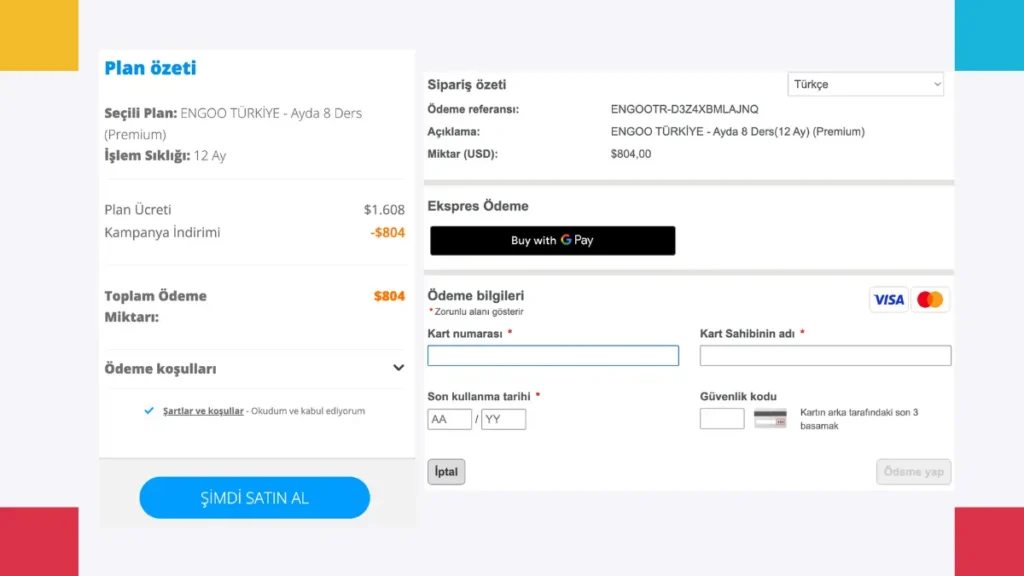Select the payment reference ENGOOTR-D3Z4XBMLAJNQ
1024x576 pixels.
pyautogui.click(x=684, y=109)
